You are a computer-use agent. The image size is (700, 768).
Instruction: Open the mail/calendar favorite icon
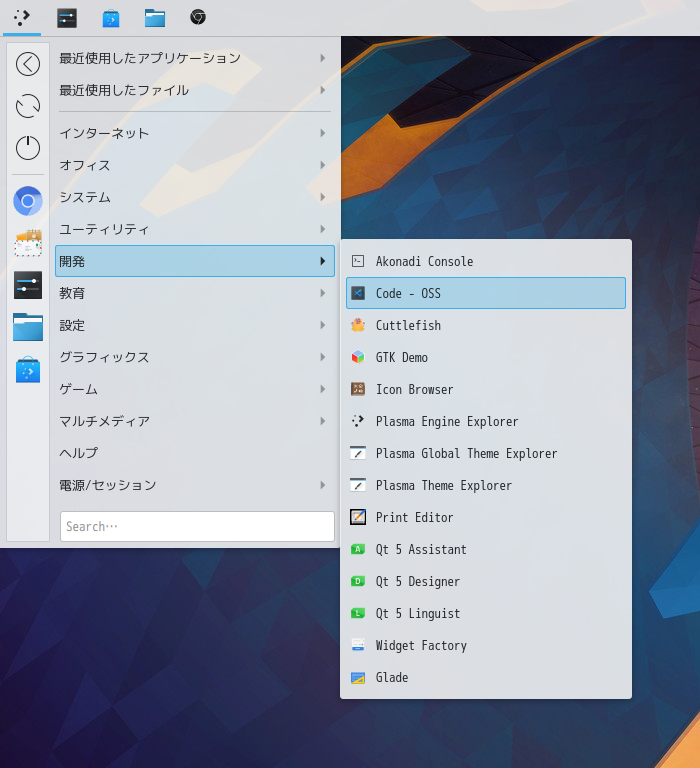[x=28, y=243]
